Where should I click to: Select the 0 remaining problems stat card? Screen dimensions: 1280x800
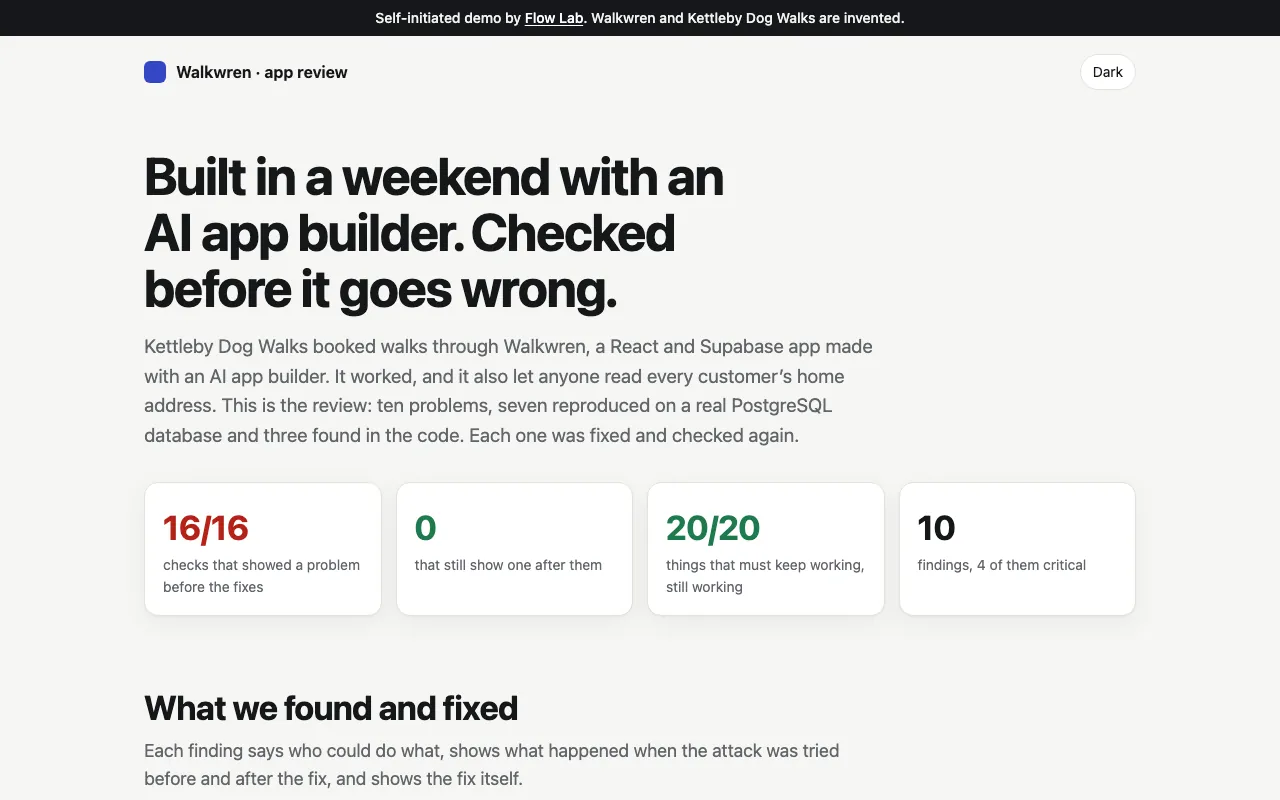pos(514,549)
